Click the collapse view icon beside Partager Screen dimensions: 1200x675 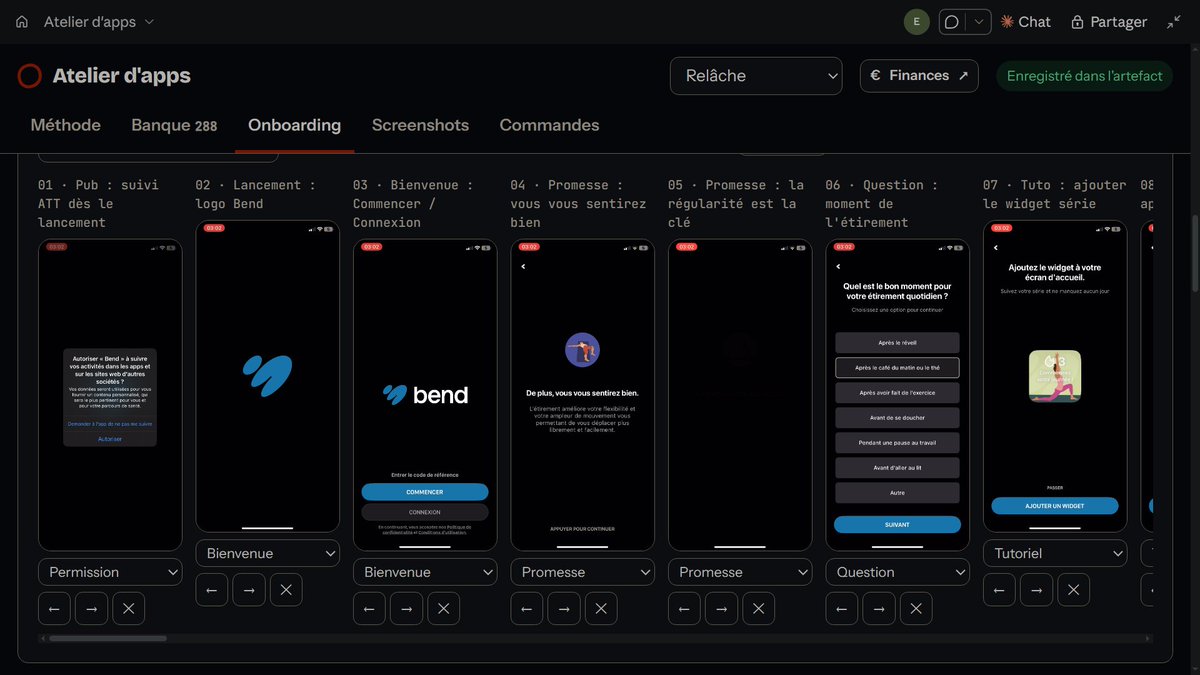click(1173, 22)
